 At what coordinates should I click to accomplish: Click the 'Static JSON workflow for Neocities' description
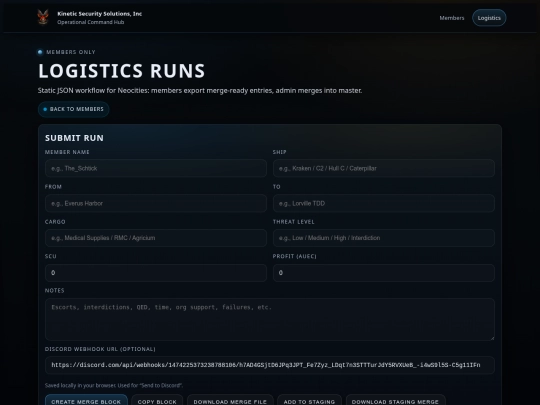pyautogui.click(x=200, y=91)
